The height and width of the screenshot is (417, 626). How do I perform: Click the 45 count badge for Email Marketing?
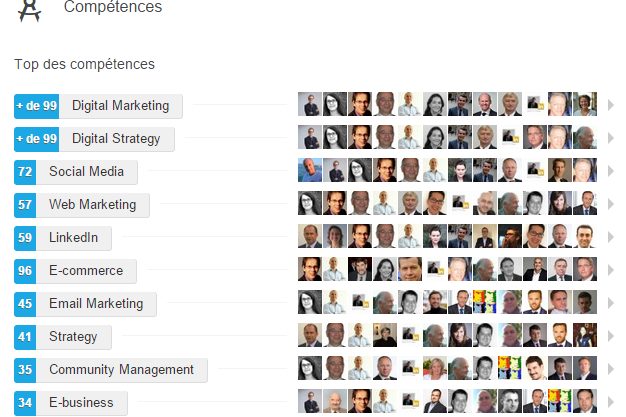click(25, 304)
